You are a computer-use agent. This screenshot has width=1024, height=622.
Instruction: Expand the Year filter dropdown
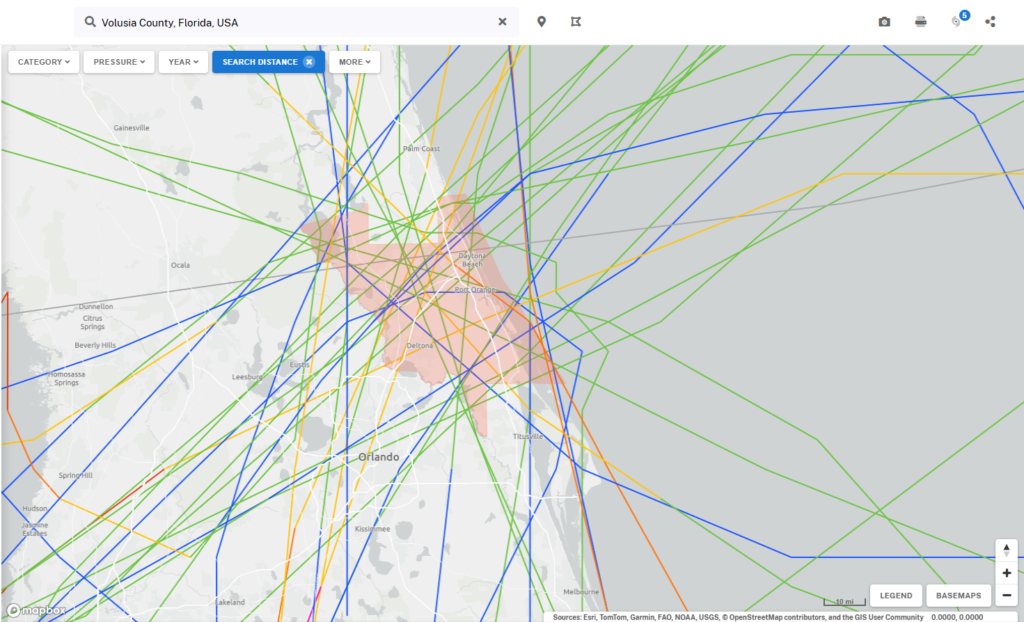coord(183,62)
